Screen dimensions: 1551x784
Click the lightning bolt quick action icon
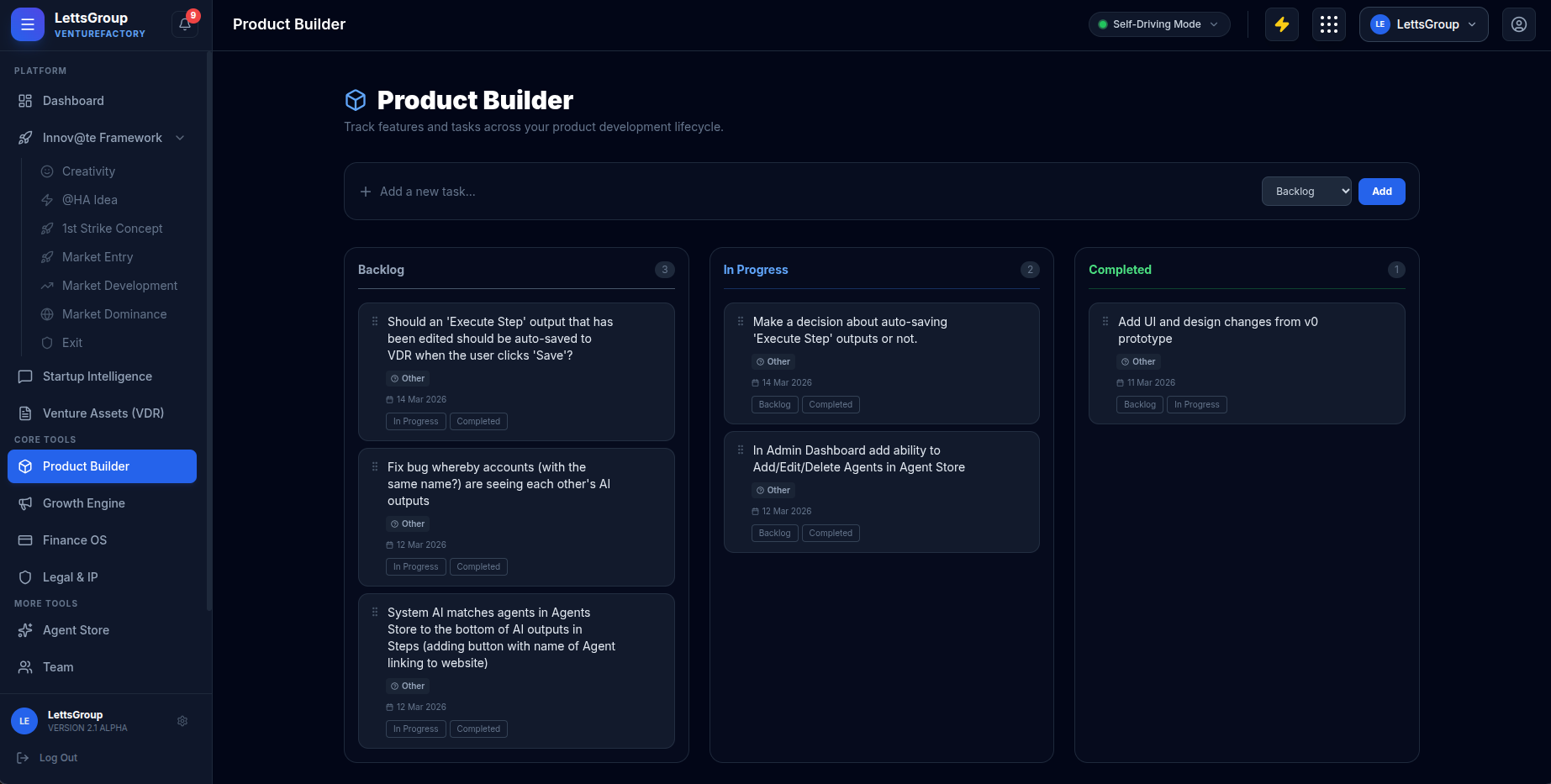coord(1281,24)
